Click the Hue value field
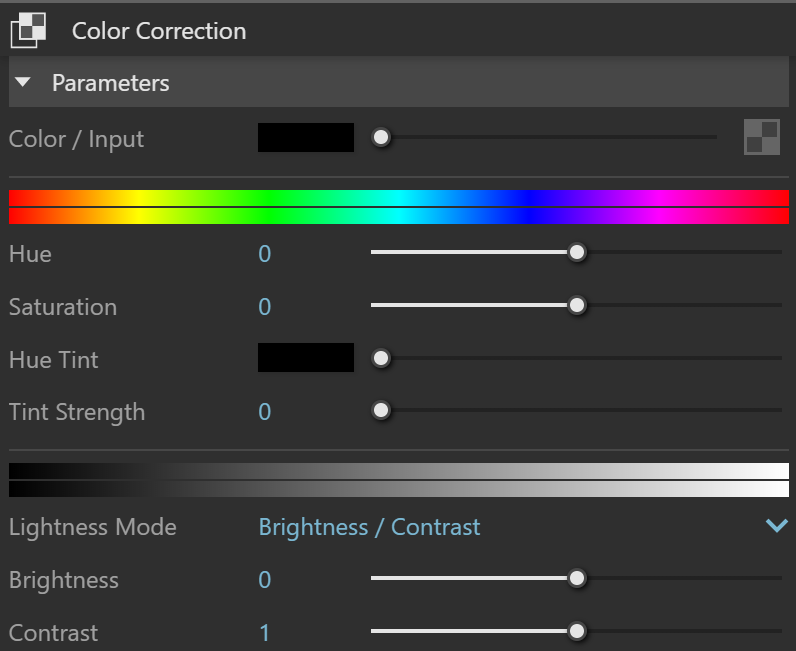 click(264, 254)
